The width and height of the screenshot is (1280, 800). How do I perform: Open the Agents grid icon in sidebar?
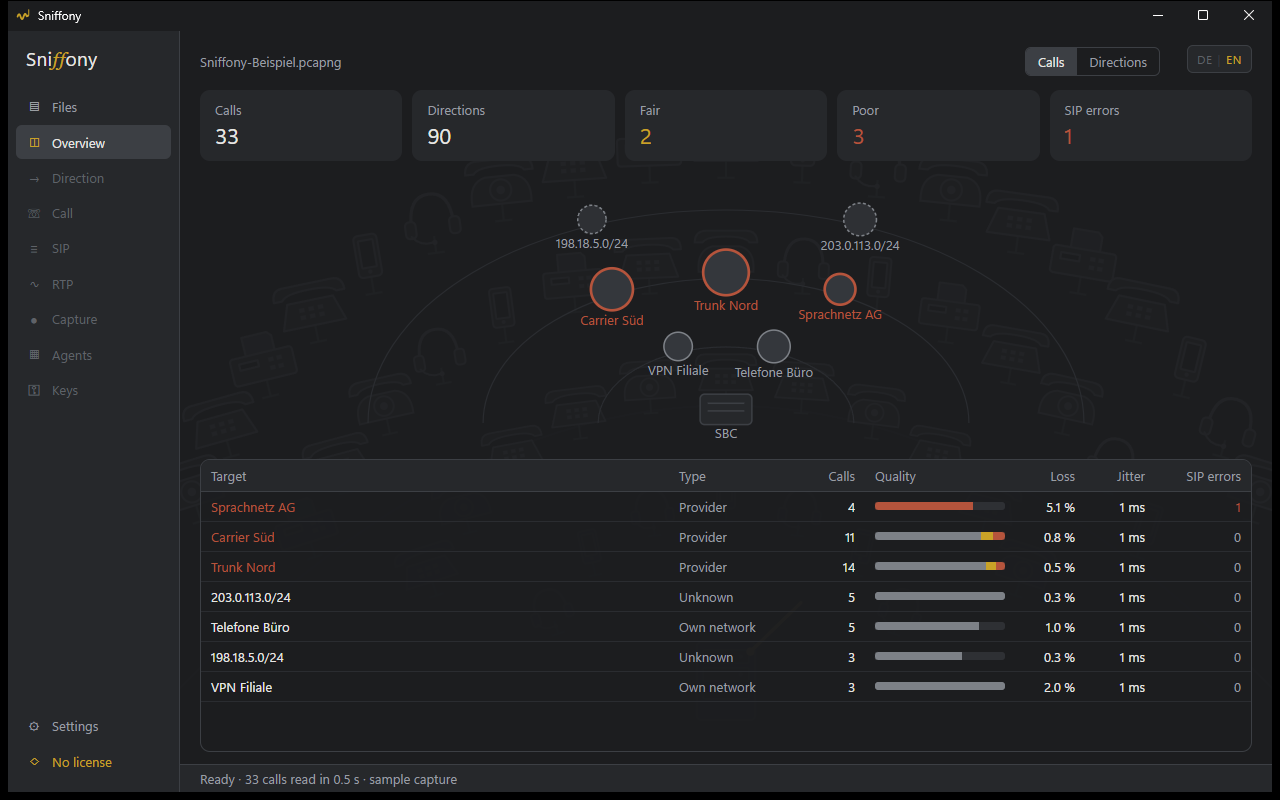(34, 355)
